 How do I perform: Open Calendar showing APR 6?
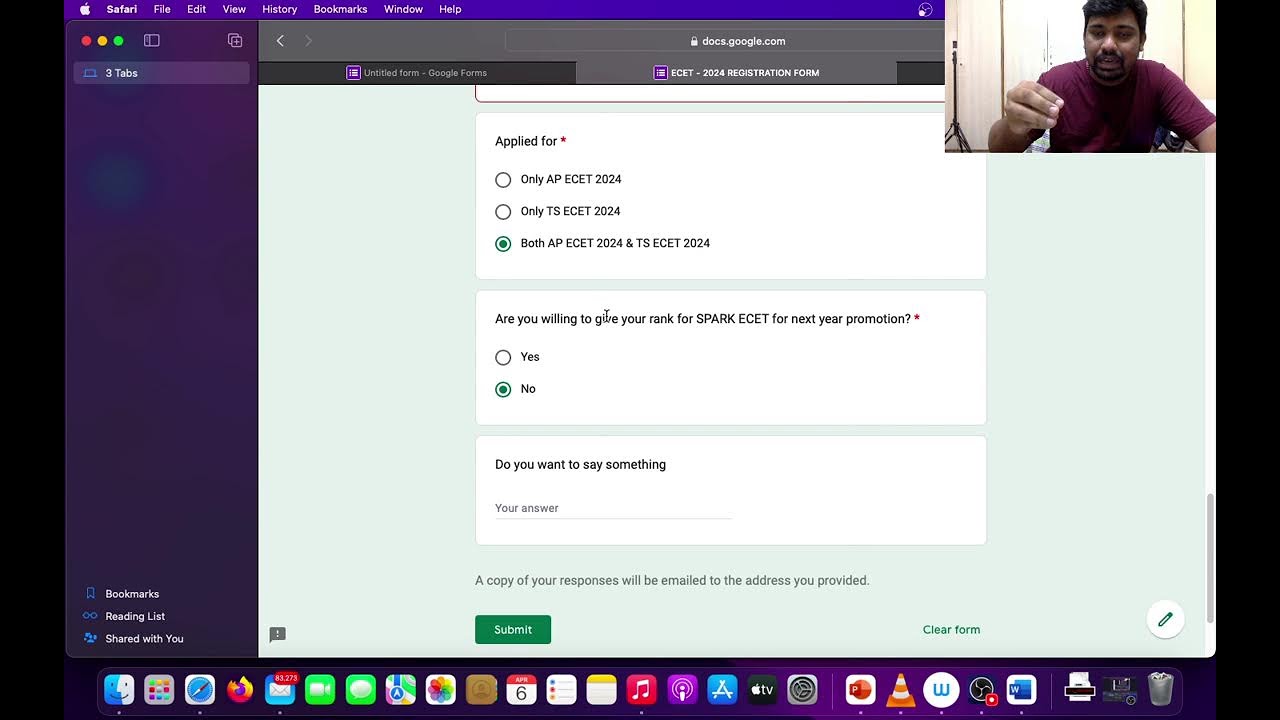click(521, 689)
